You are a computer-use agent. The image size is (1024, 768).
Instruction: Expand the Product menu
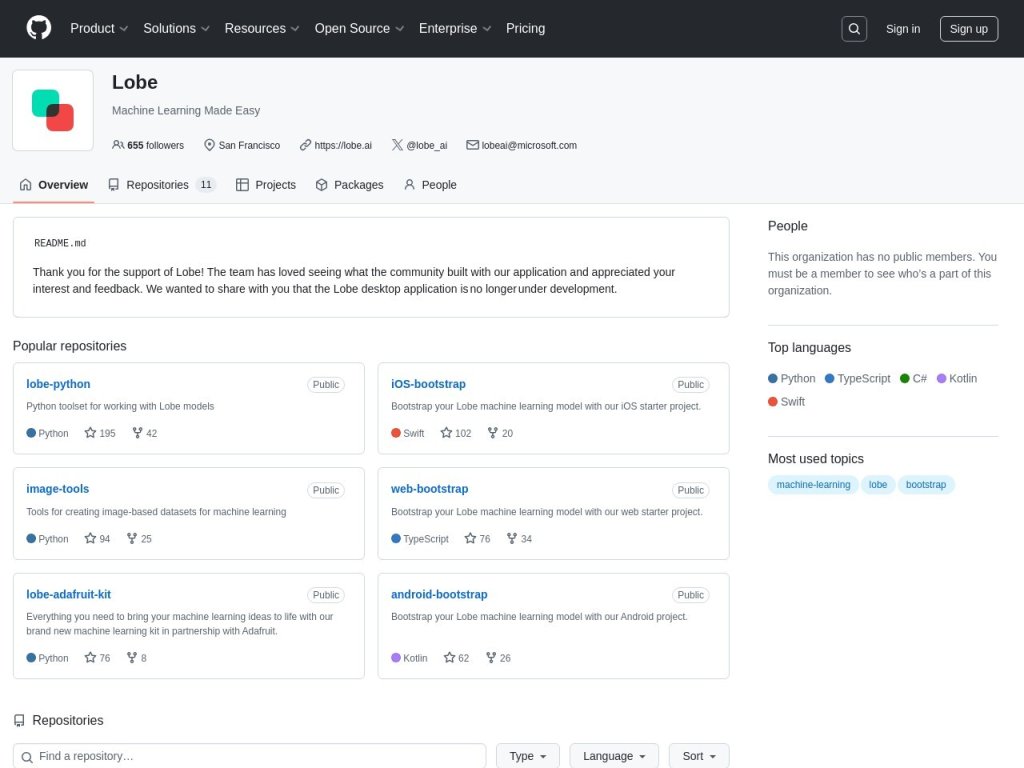click(x=99, y=29)
